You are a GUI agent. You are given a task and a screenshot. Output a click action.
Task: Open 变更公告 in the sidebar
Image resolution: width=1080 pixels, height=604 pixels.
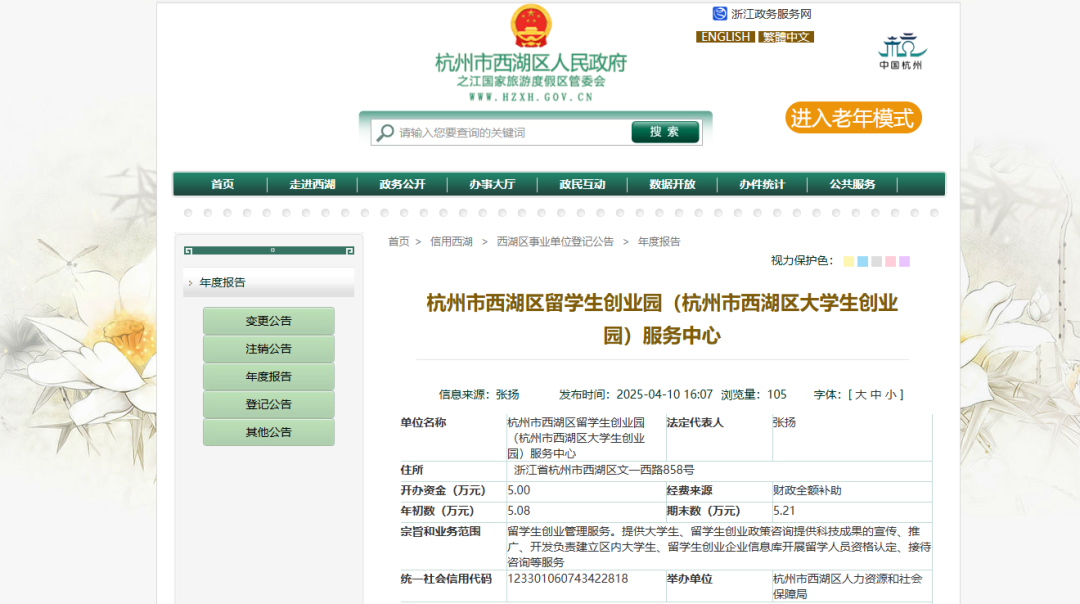(268, 321)
